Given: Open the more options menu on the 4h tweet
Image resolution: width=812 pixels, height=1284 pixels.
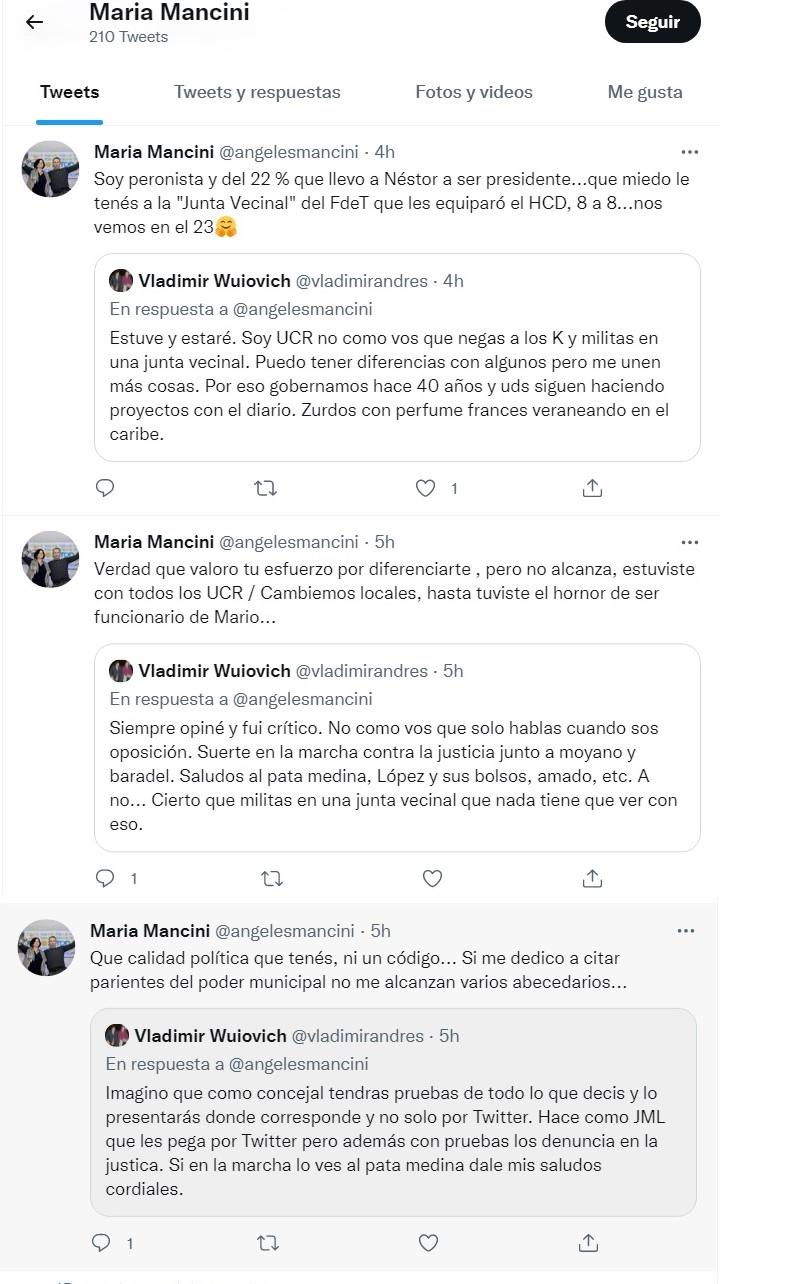Looking at the screenshot, I should pyautogui.click(x=689, y=152).
